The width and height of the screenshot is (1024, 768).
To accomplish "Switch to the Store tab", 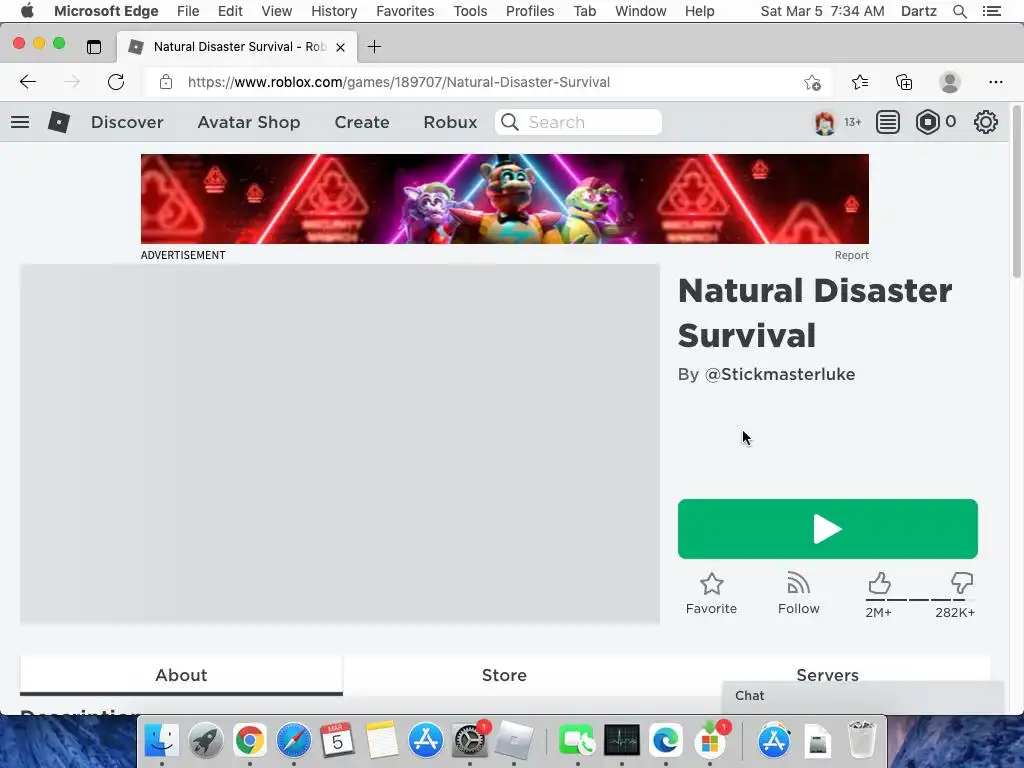I will (x=504, y=675).
